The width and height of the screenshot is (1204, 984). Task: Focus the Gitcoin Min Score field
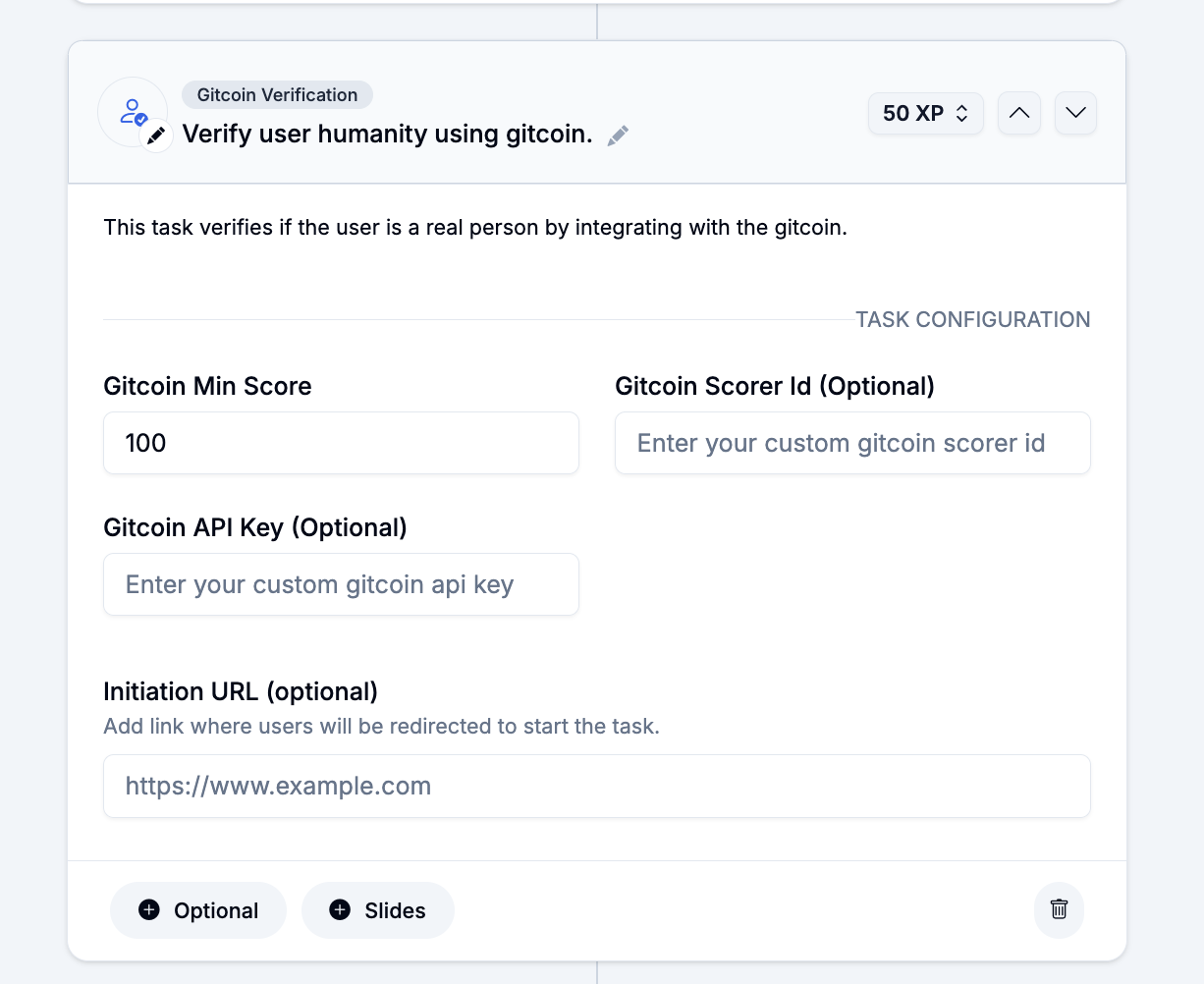coord(341,443)
